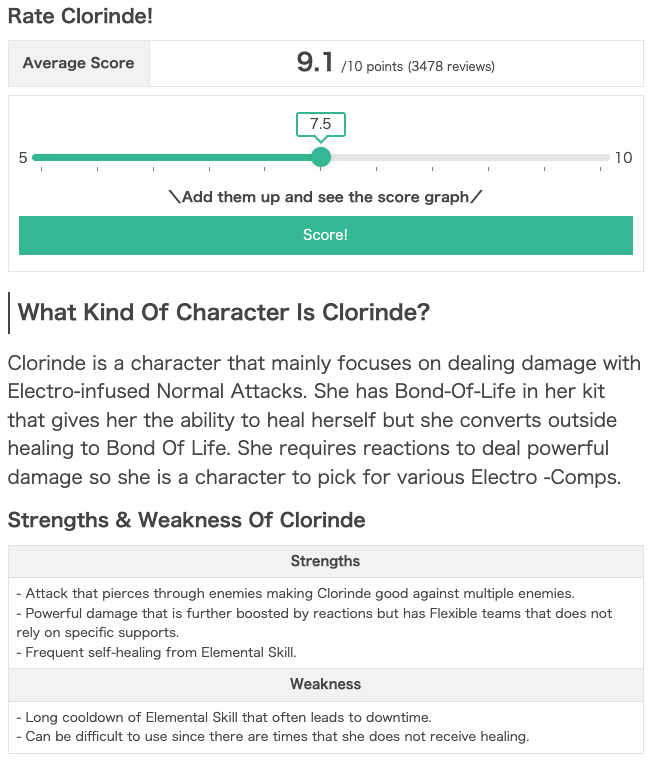Image resolution: width=653 pixels, height=761 pixels.
Task: Select the Average Score label cell
Action: pyautogui.click(x=78, y=63)
